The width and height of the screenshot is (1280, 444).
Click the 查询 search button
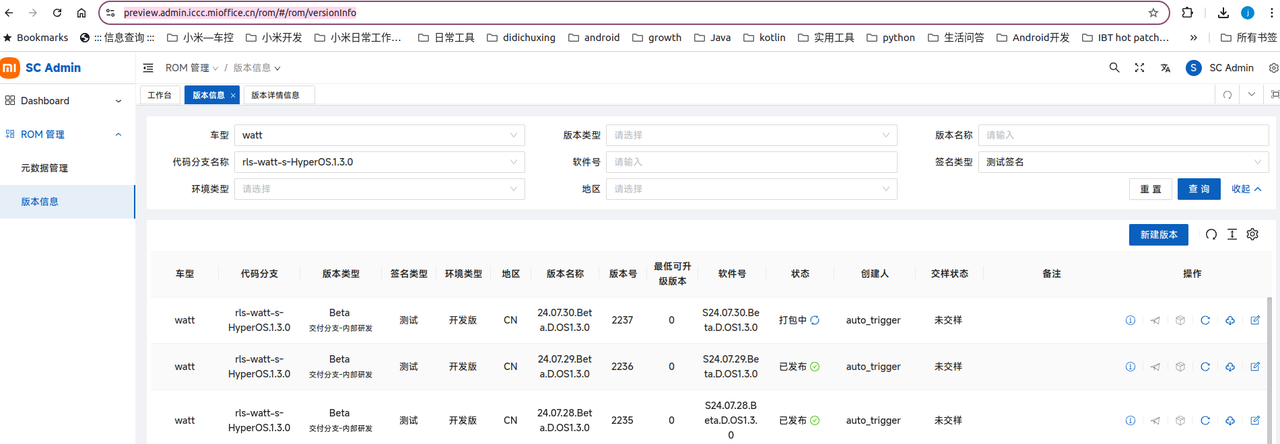1199,189
